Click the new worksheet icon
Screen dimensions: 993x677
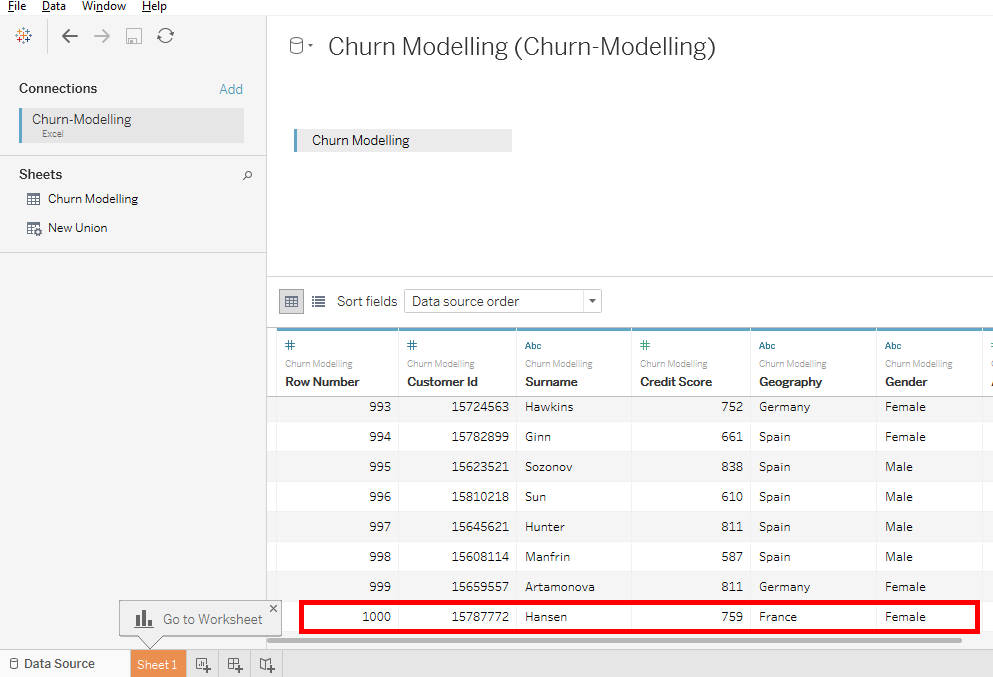coord(203,664)
